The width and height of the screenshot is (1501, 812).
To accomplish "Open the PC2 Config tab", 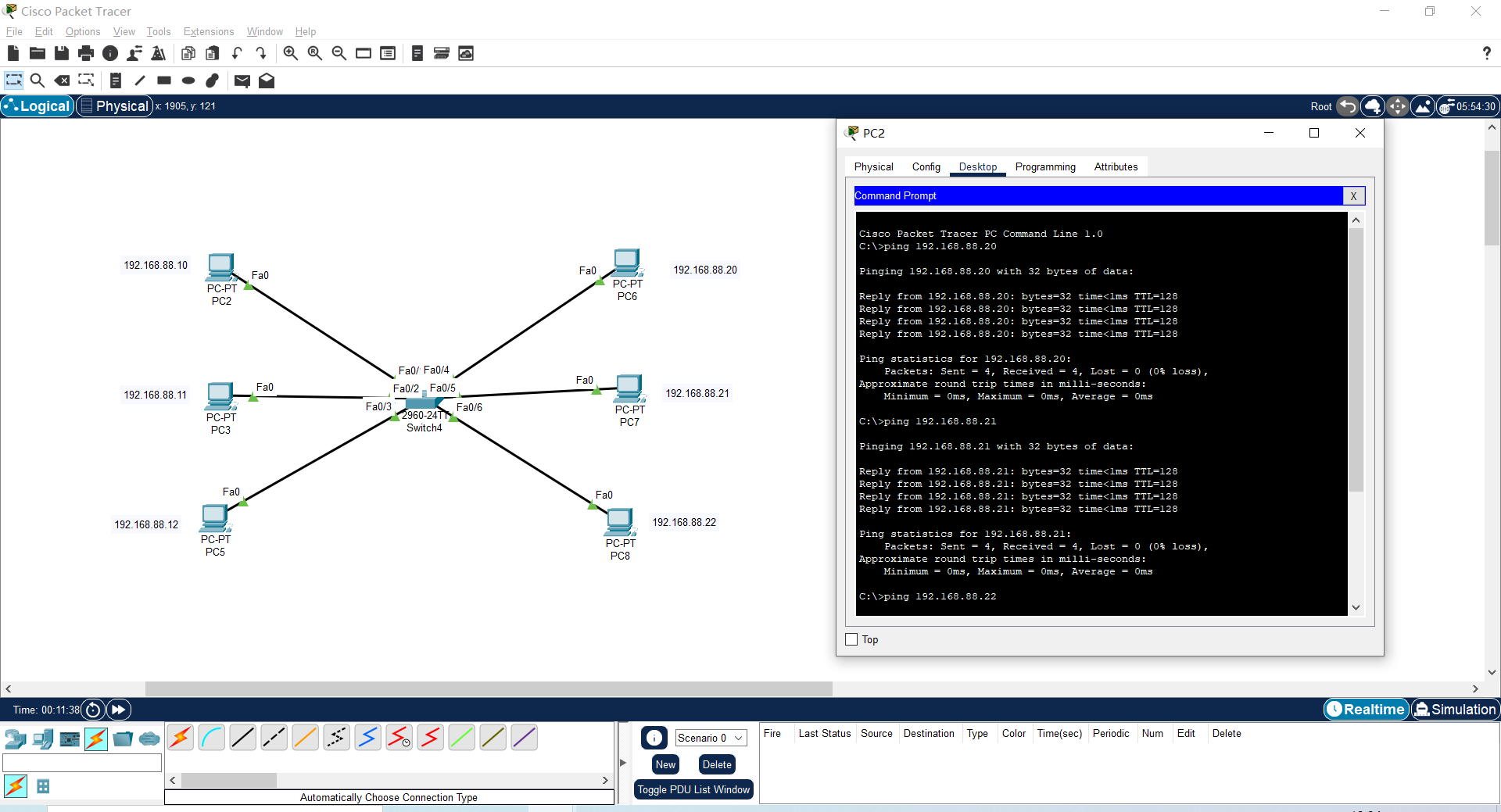I will click(926, 166).
